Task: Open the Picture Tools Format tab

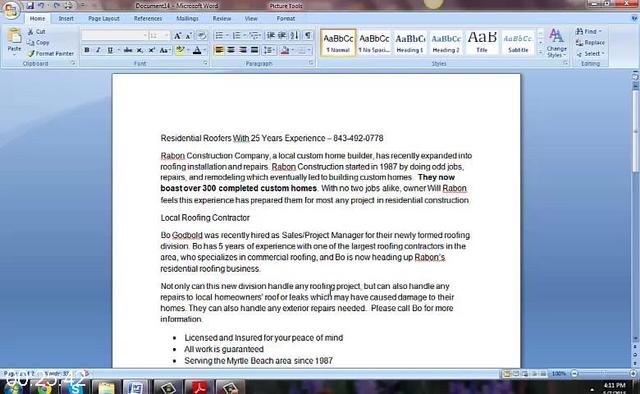Action: click(286, 18)
